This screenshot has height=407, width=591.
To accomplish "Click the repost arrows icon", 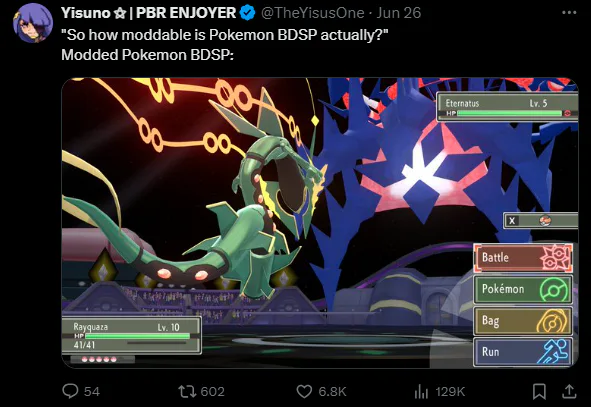I will click(187, 391).
